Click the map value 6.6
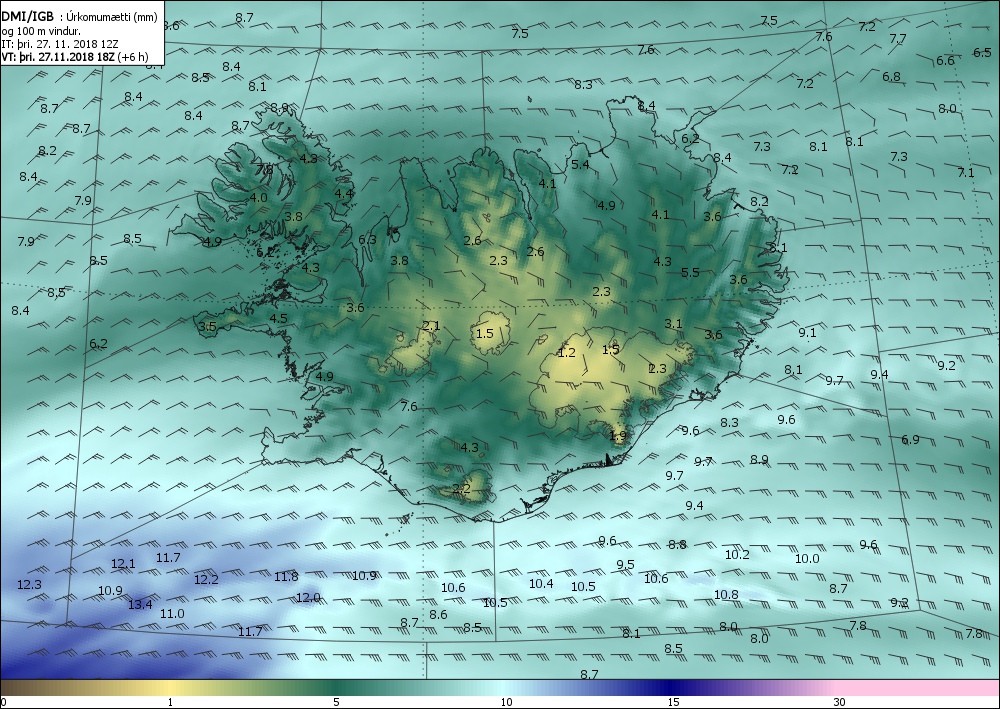 point(945,61)
